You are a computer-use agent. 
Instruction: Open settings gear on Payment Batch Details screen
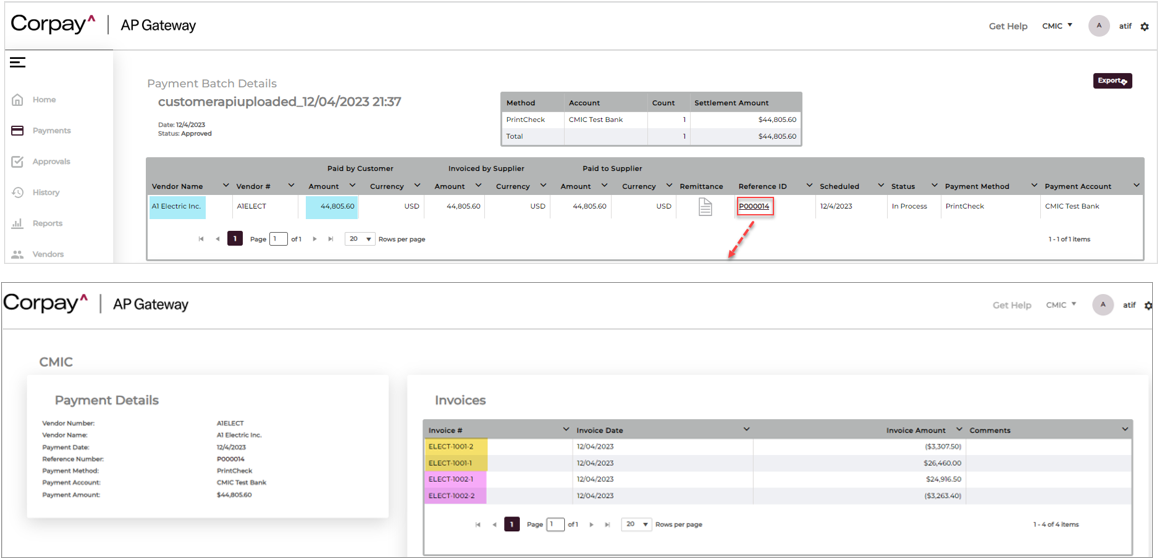point(1144,27)
